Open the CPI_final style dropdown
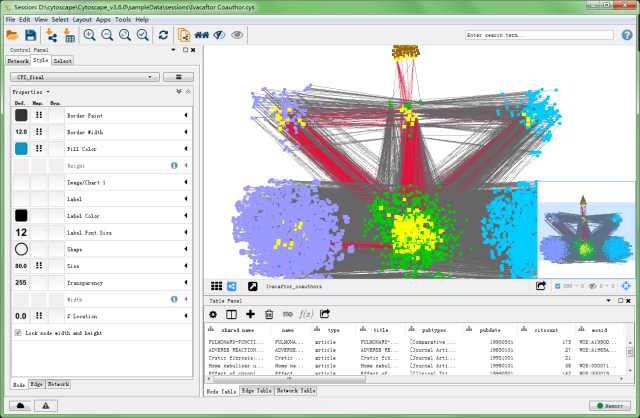Viewport: 640px width, 418px height. (x=84, y=76)
